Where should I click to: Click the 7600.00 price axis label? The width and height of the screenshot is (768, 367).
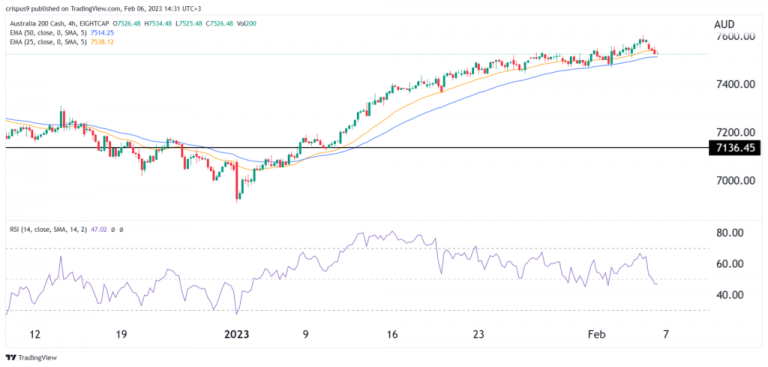pos(733,37)
